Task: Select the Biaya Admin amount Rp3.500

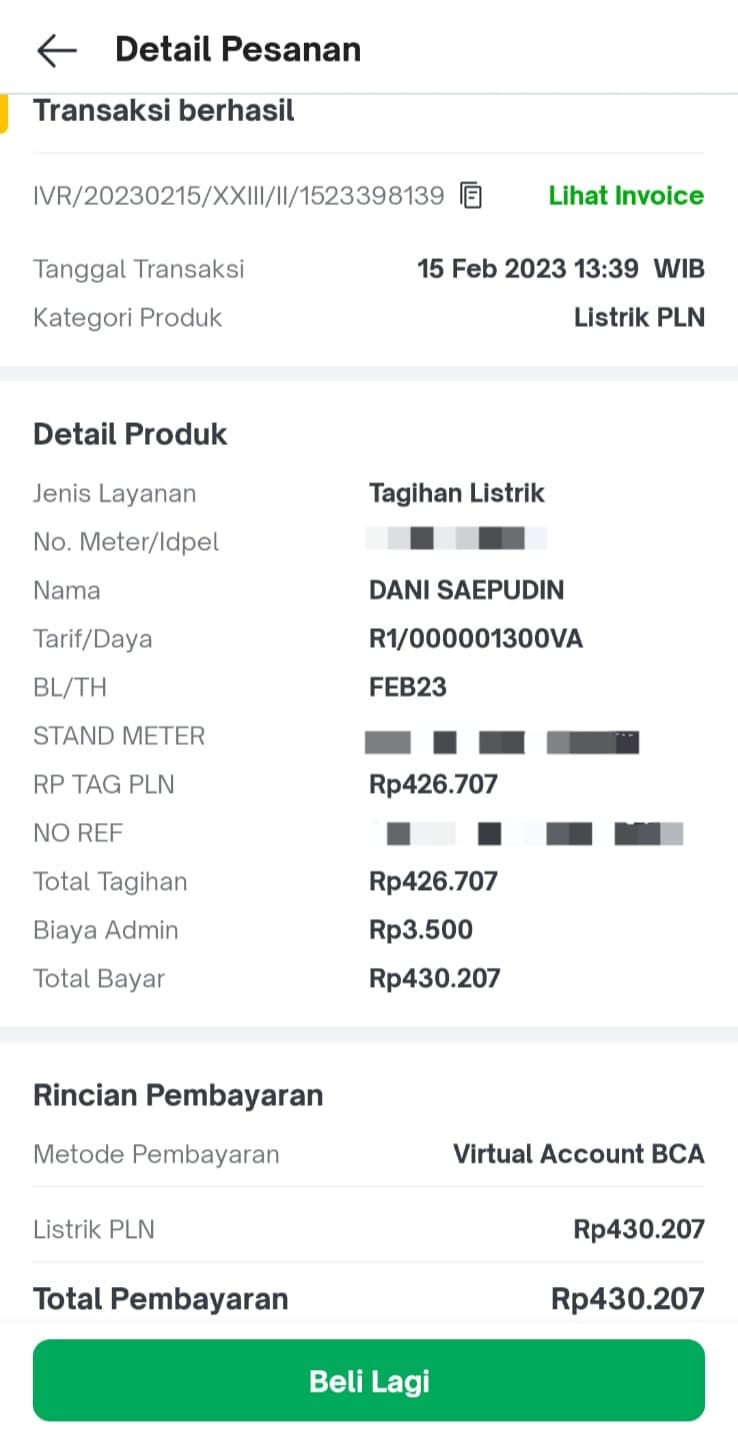Action: (x=421, y=930)
